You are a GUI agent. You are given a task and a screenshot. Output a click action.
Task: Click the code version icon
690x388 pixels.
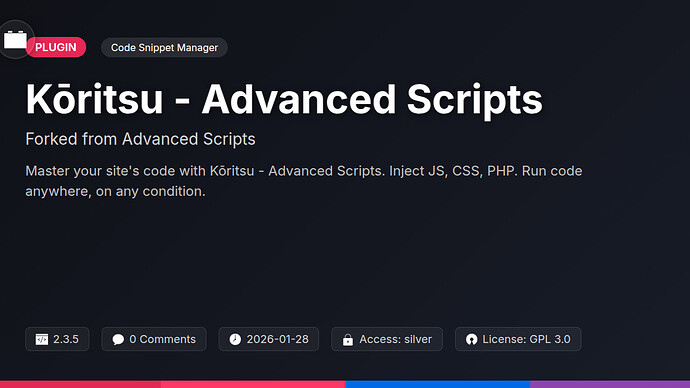42,339
